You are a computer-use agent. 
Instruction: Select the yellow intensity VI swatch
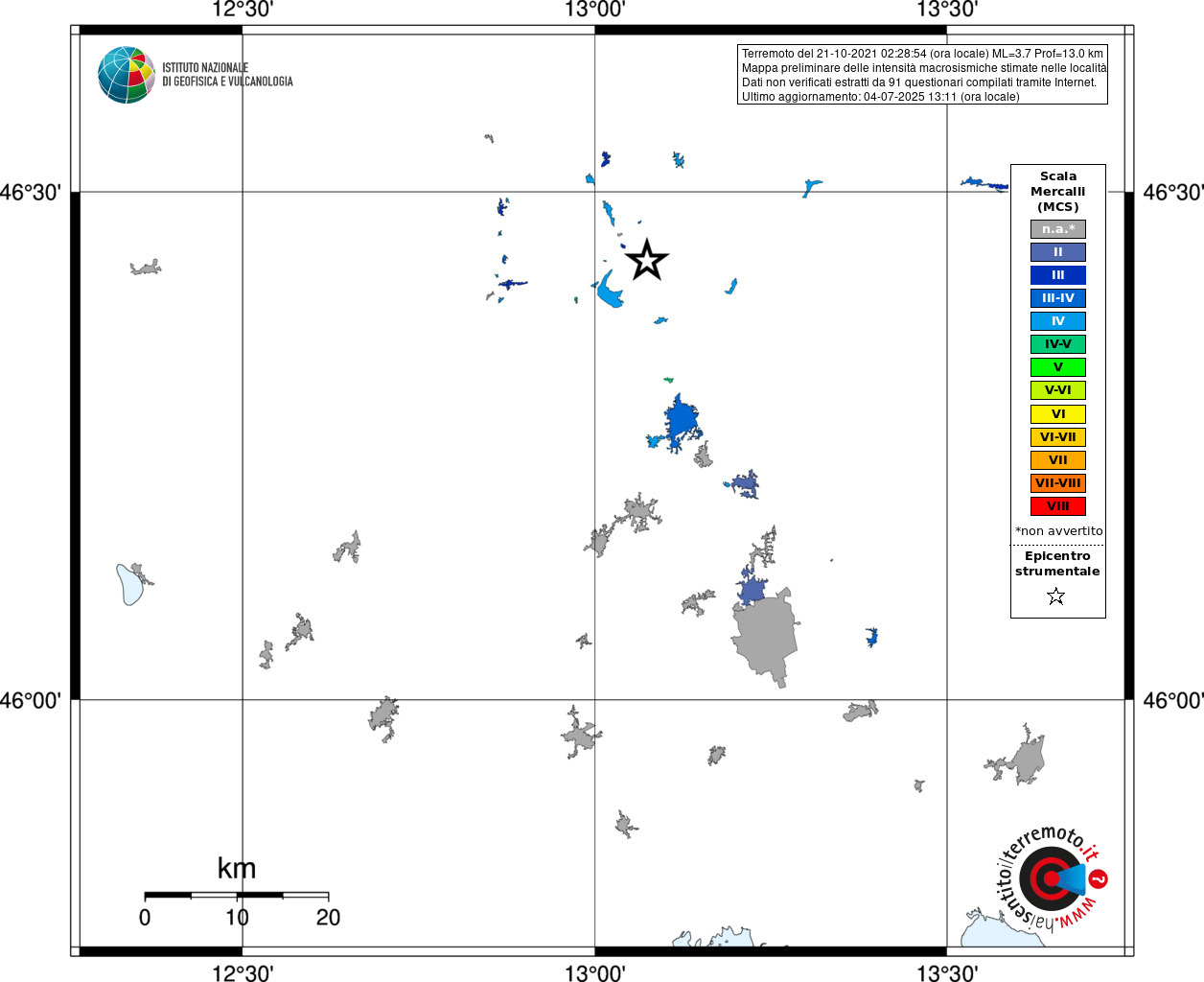click(x=1058, y=414)
